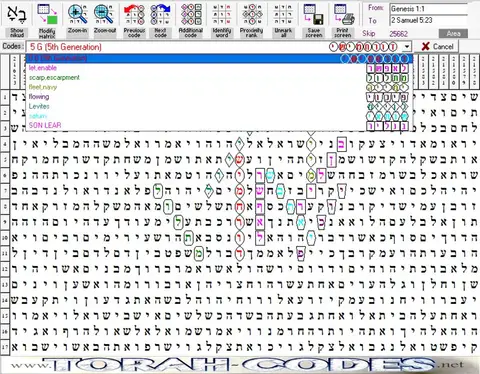Go to Next code with blue arrow icon

click(160, 14)
